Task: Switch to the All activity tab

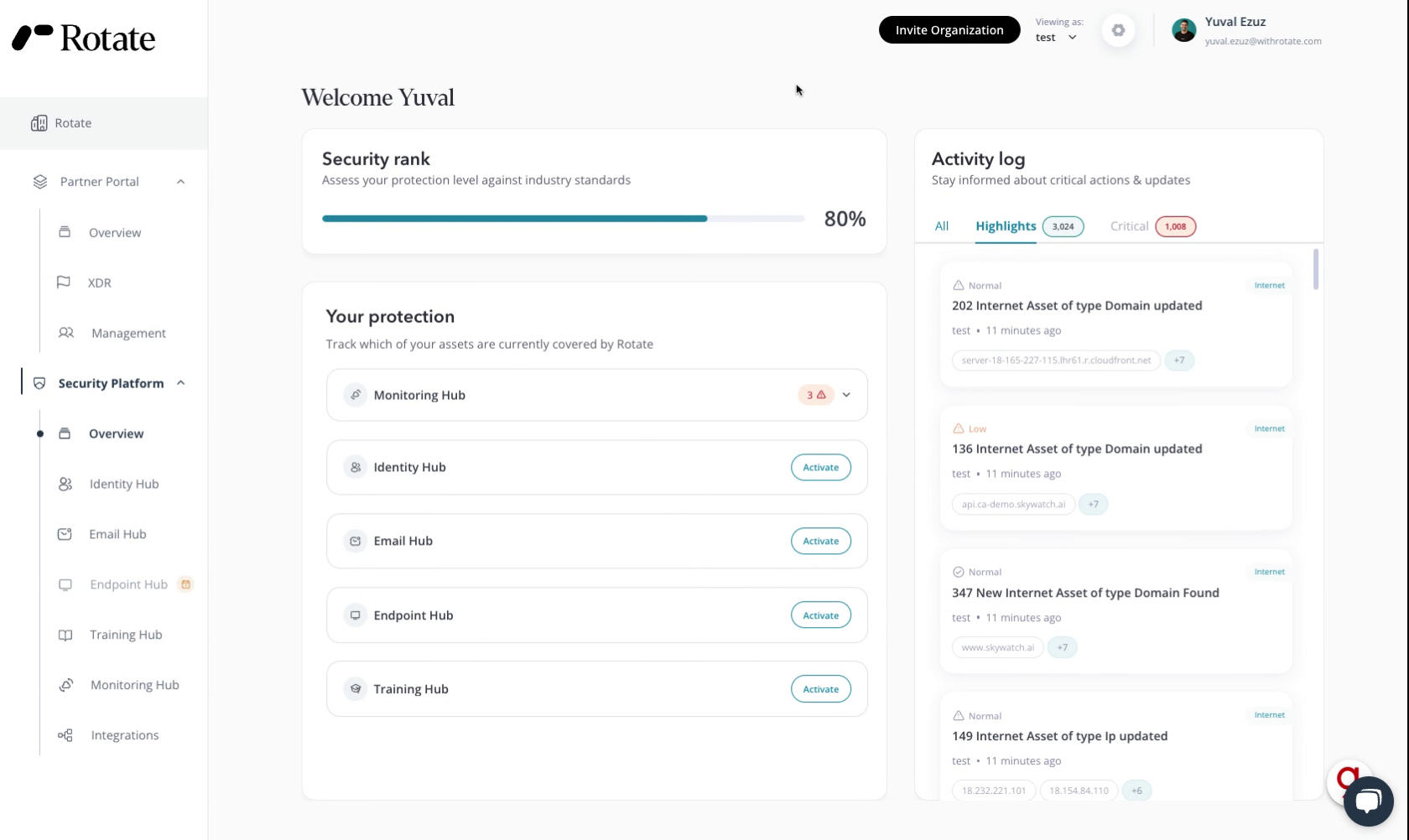Action: pyautogui.click(x=941, y=226)
